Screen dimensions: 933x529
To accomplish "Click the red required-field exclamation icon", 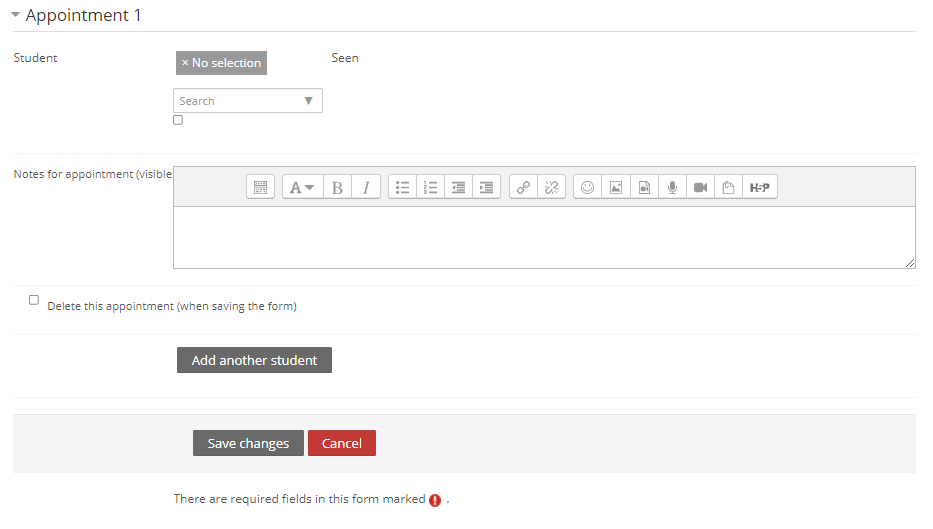I will [435, 500].
